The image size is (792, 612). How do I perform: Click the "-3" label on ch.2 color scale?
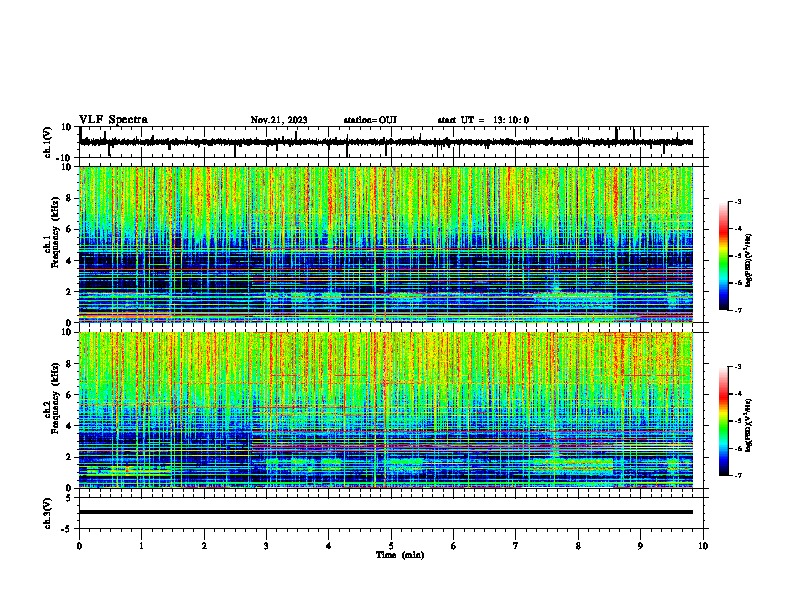pyautogui.click(x=738, y=367)
